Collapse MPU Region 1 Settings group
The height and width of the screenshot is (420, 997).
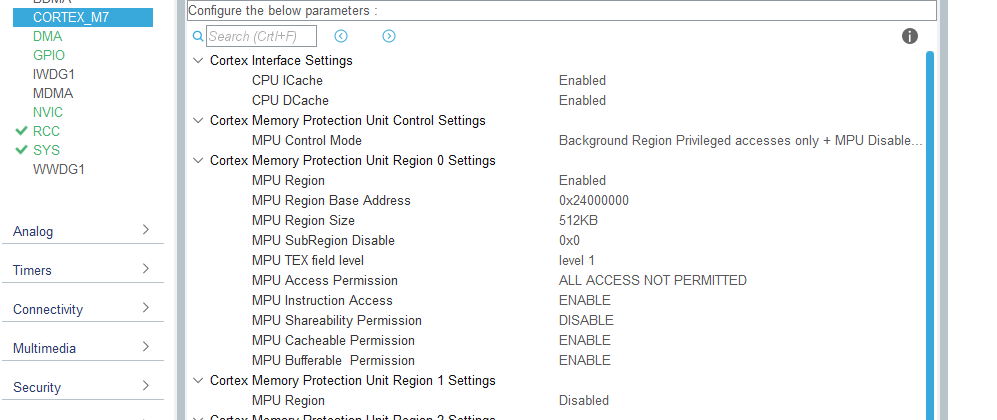coord(198,380)
